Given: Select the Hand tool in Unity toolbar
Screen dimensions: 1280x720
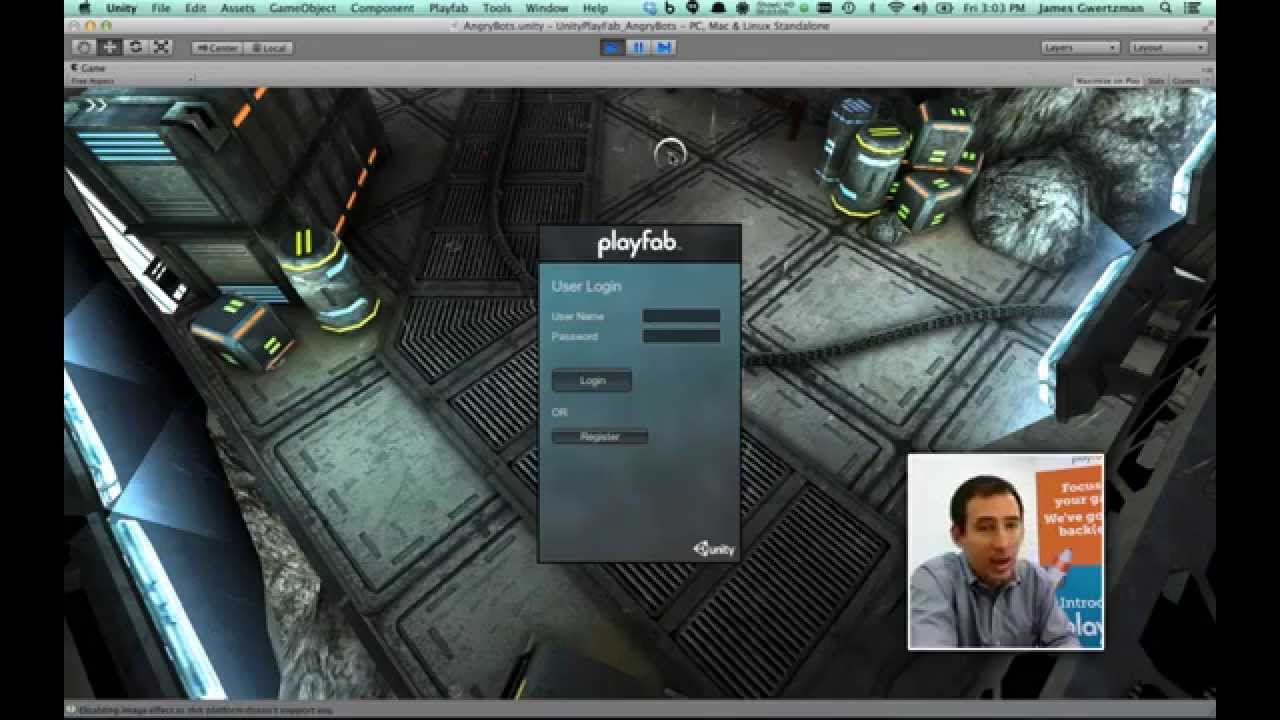Looking at the screenshot, I should click(84, 47).
